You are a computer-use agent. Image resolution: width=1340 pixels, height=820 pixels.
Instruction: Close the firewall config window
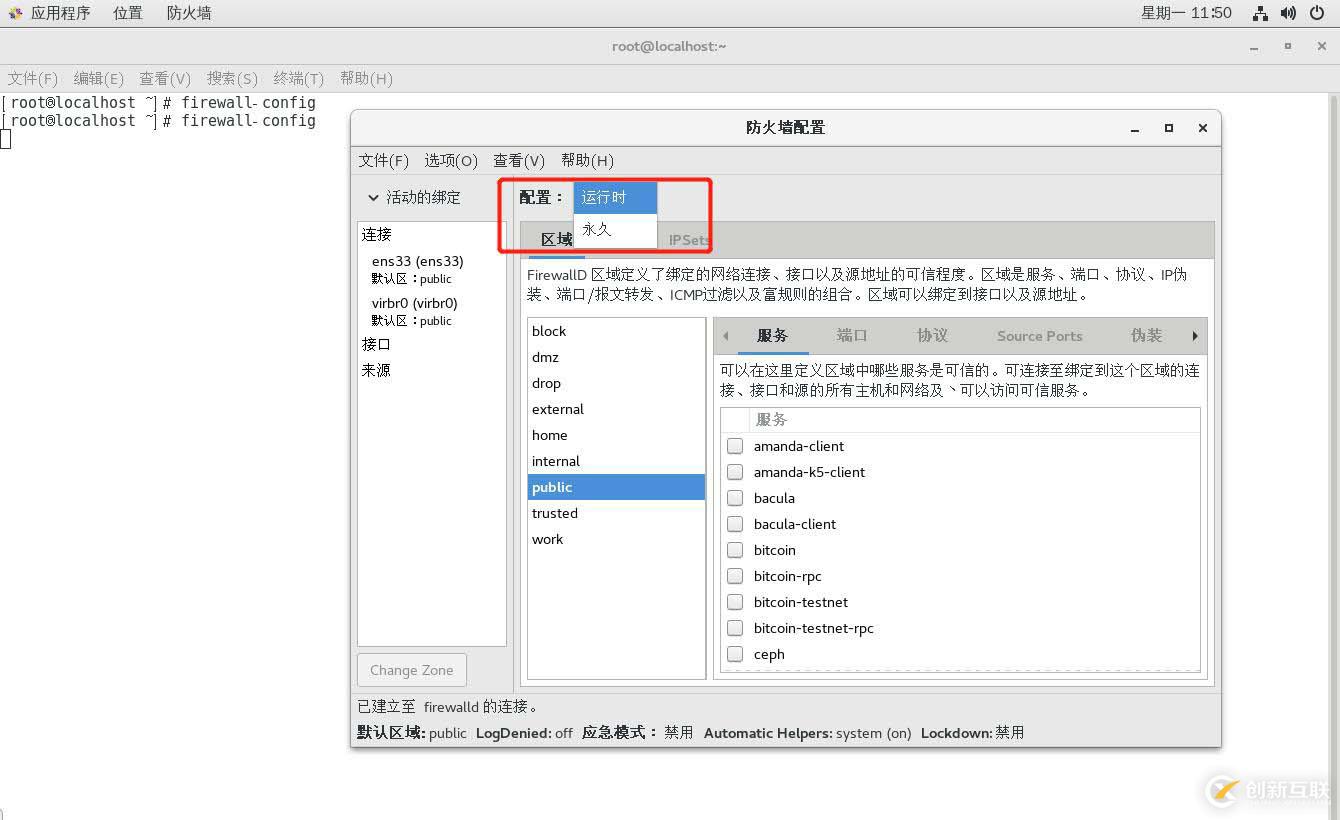(x=1203, y=128)
